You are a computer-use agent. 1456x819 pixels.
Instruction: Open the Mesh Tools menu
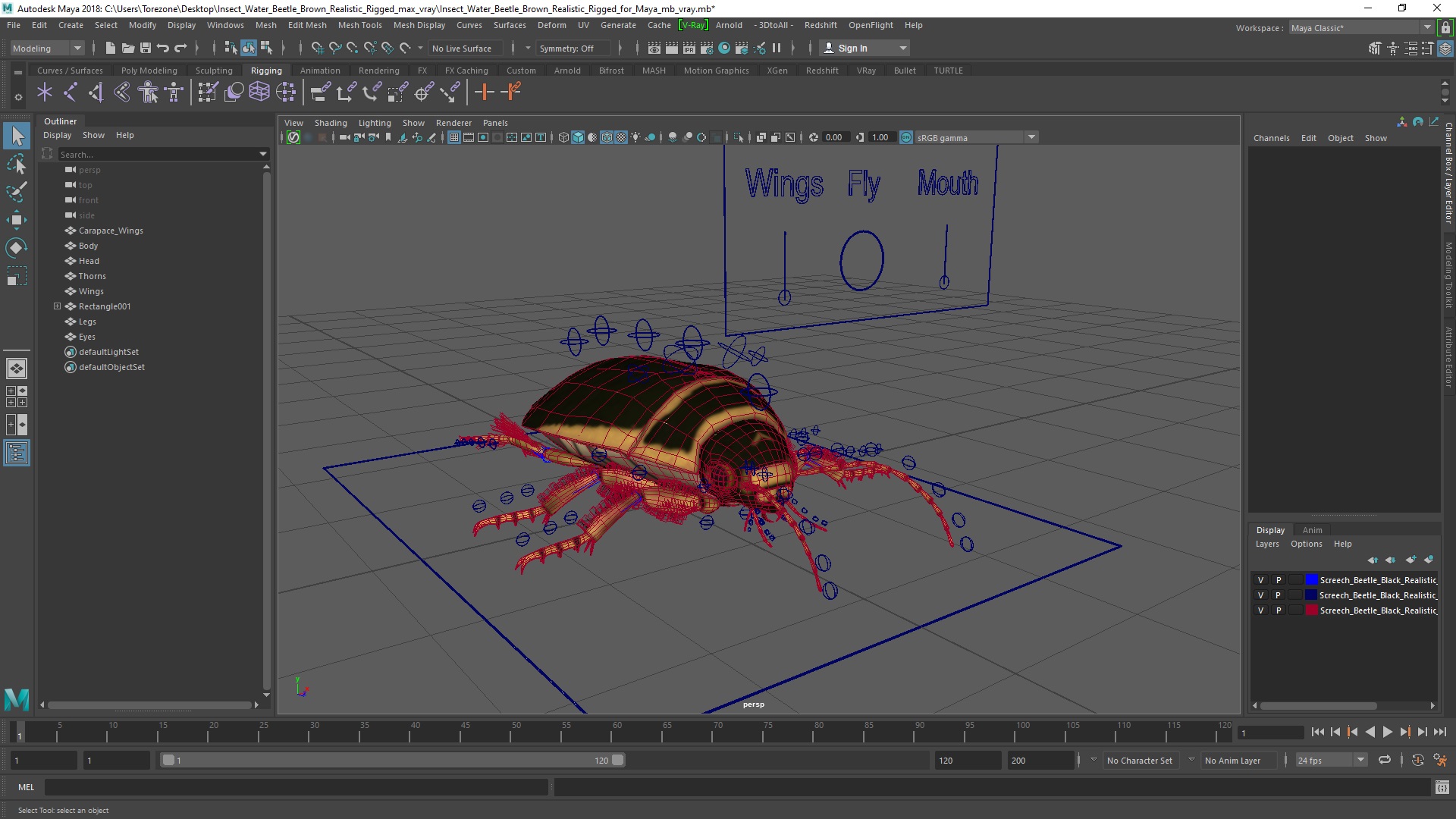click(x=359, y=25)
